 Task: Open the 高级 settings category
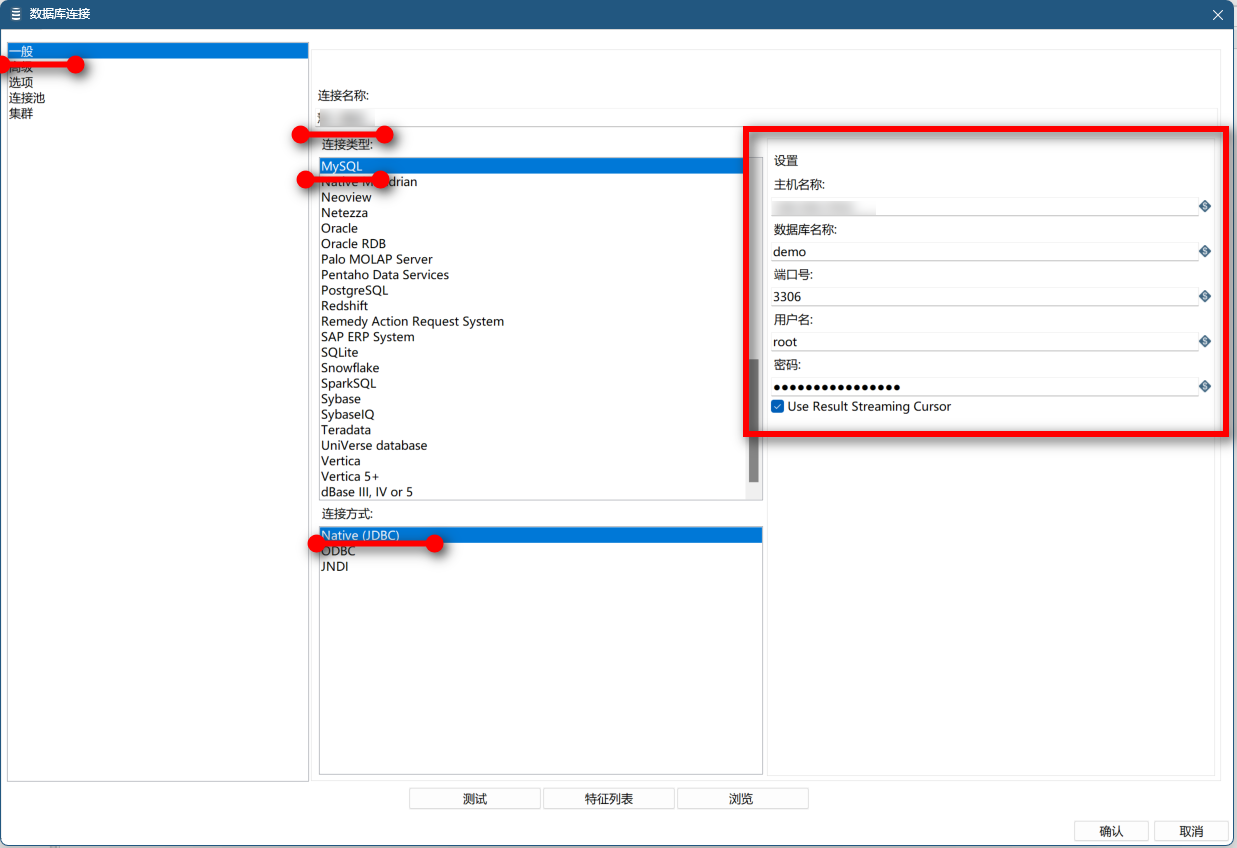coord(21,67)
